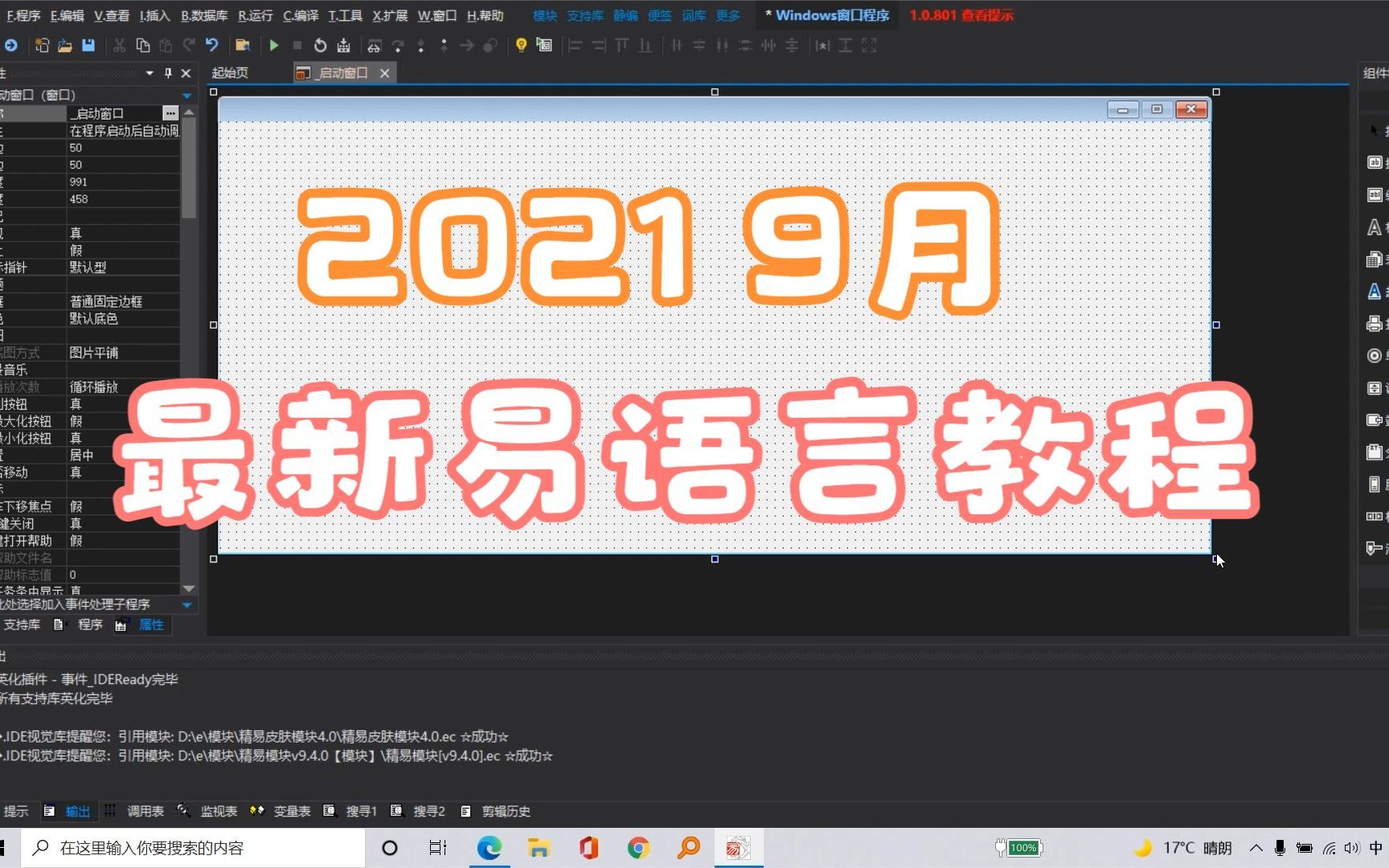Switch to the 支持库 tab in left panel
Viewport: 1389px width, 868px height.
pos(22,624)
